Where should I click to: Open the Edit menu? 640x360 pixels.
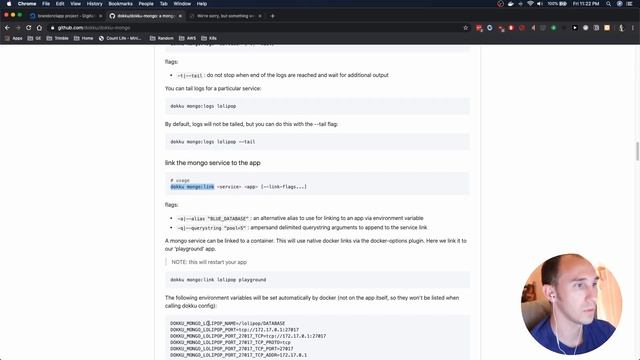pos(60,4)
